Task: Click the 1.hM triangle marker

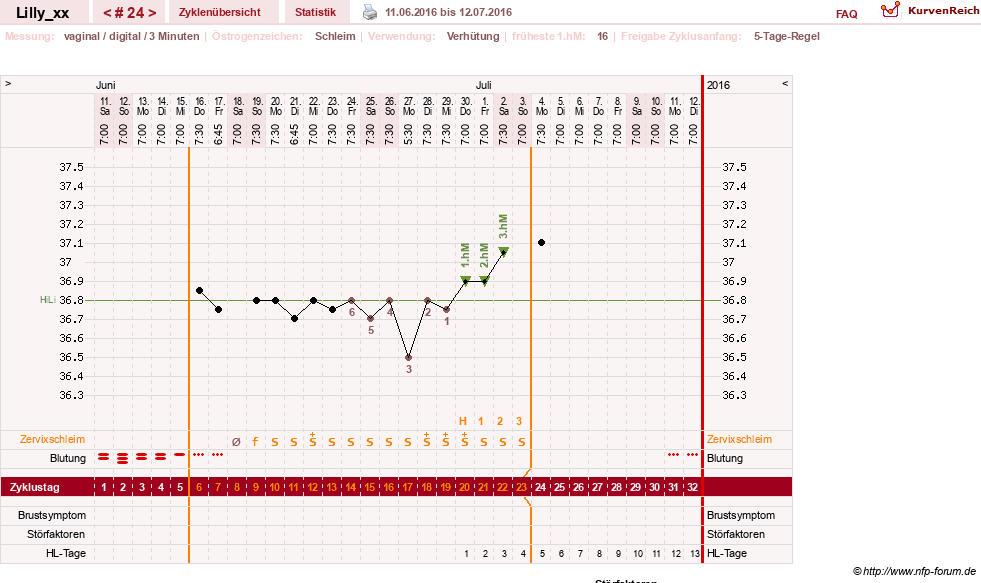Action: (x=465, y=280)
